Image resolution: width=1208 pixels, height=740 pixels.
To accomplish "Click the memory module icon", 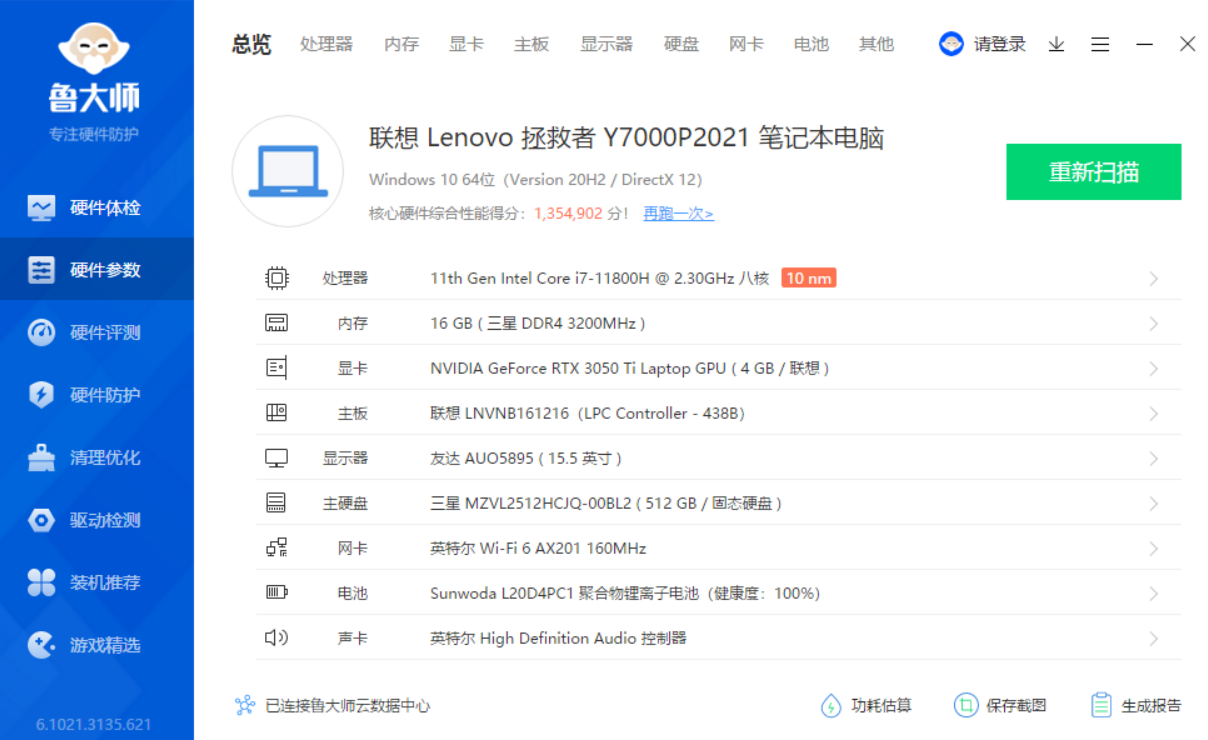I will (277, 323).
